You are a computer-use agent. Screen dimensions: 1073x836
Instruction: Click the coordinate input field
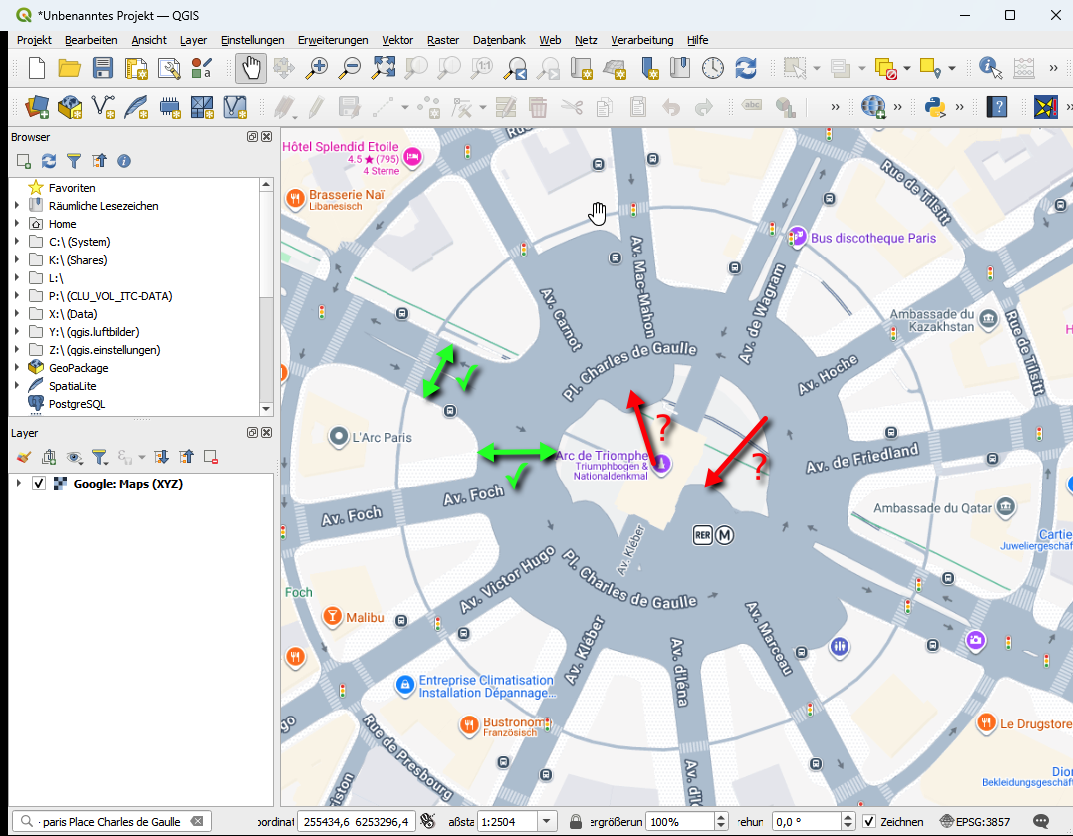coord(355,821)
